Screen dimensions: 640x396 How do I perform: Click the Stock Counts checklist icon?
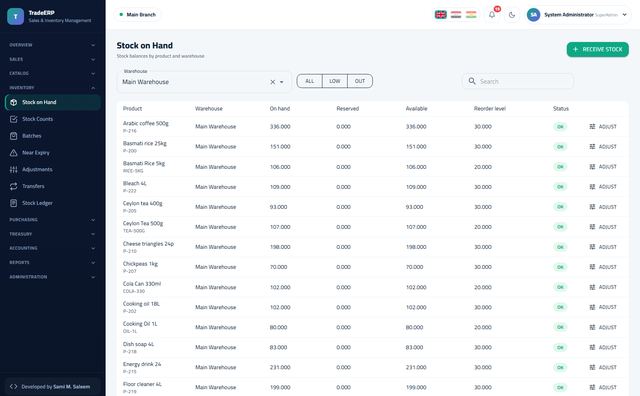tap(13, 119)
